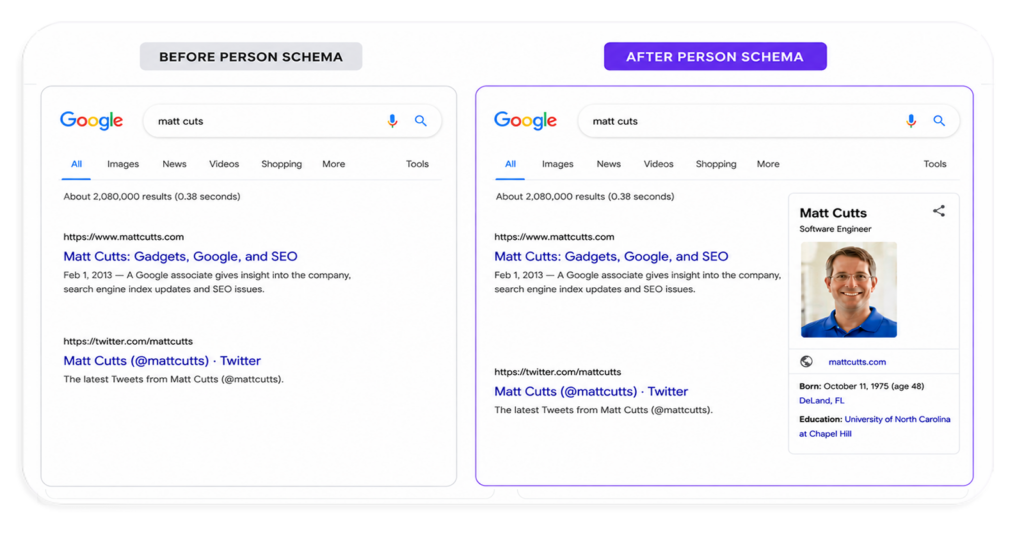Screen dimensions: 1024x536
Task: Expand the More menu in the after-schema panel
Action: tap(768, 164)
